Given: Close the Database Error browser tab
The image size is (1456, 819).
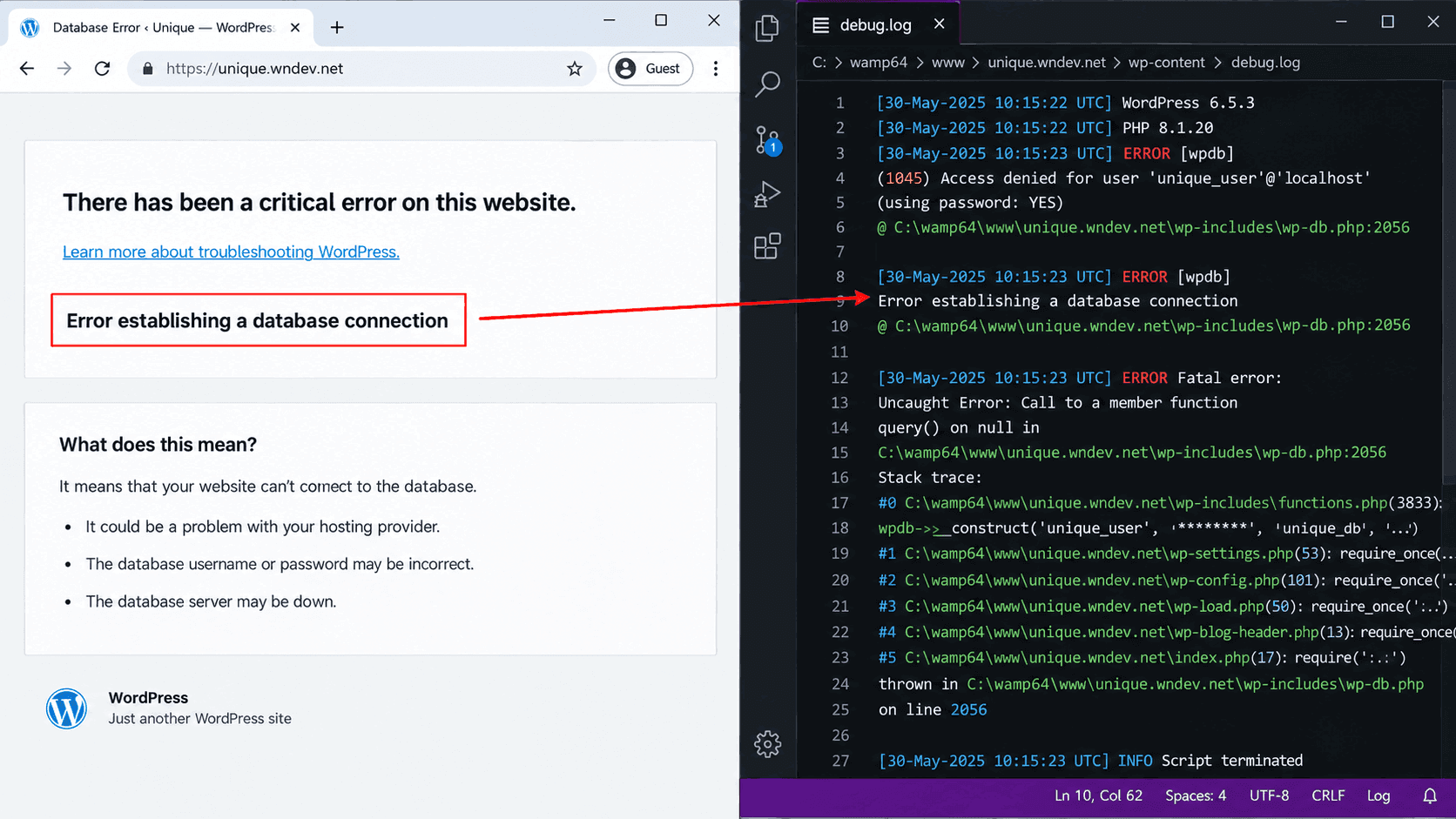Looking at the screenshot, I should [x=295, y=28].
